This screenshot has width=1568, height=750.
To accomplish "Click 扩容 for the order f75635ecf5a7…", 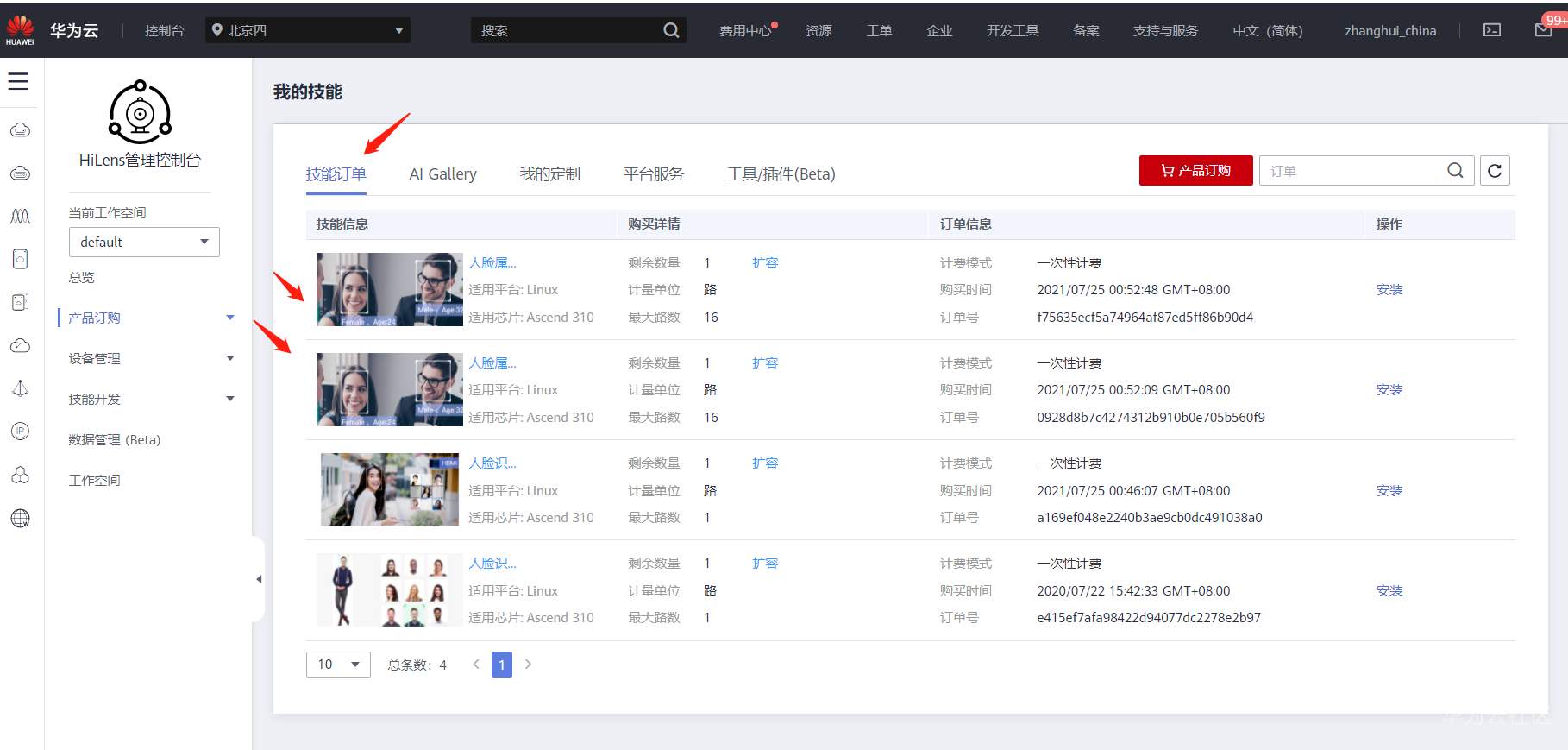I will coord(765,263).
